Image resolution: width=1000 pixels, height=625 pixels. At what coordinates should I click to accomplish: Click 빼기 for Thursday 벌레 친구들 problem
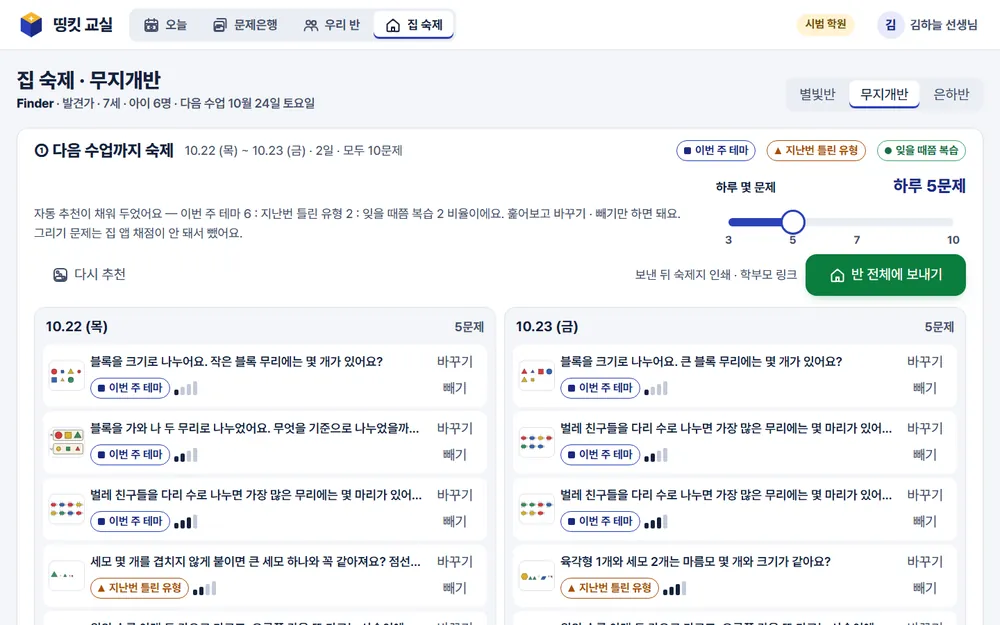[455, 521]
